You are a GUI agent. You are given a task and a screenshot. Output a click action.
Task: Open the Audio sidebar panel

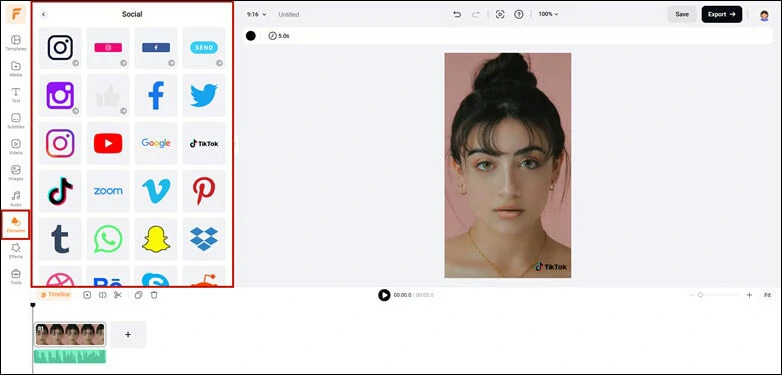pyautogui.click(x=15, y=198)
